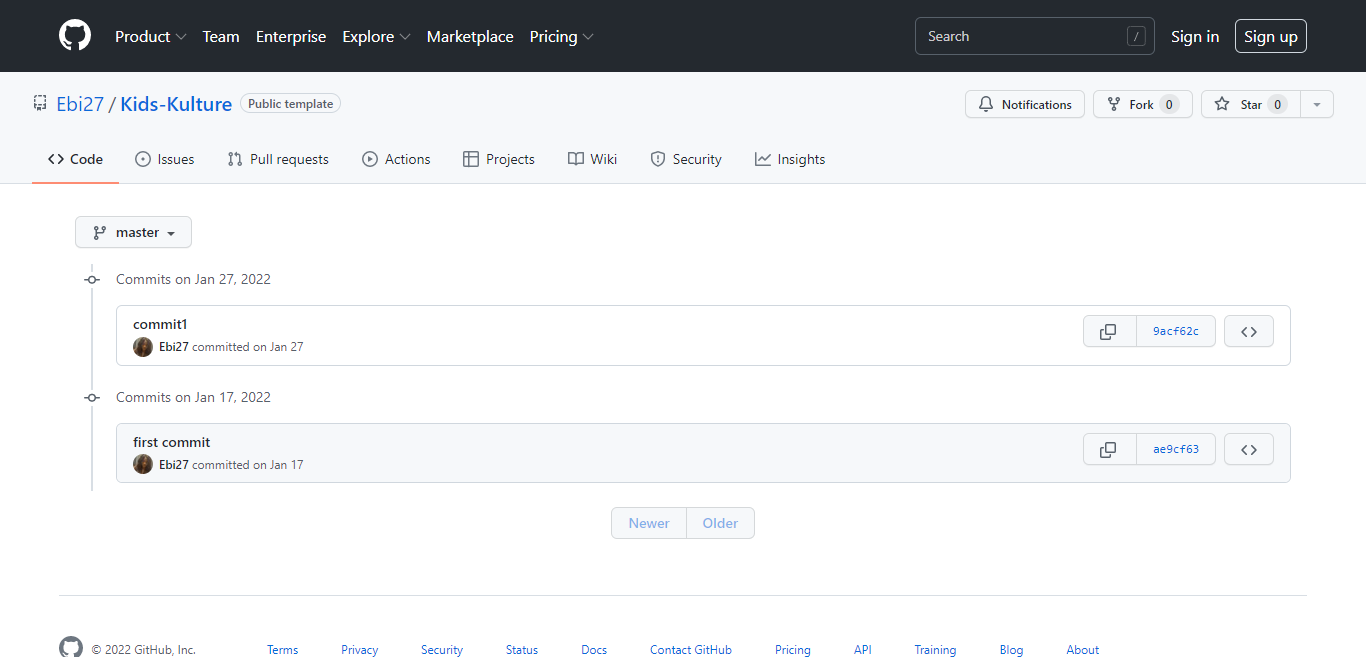Viewport: 1366px width, 657px height.
Task: Open the Insights tab
Action: pos(790,159)
